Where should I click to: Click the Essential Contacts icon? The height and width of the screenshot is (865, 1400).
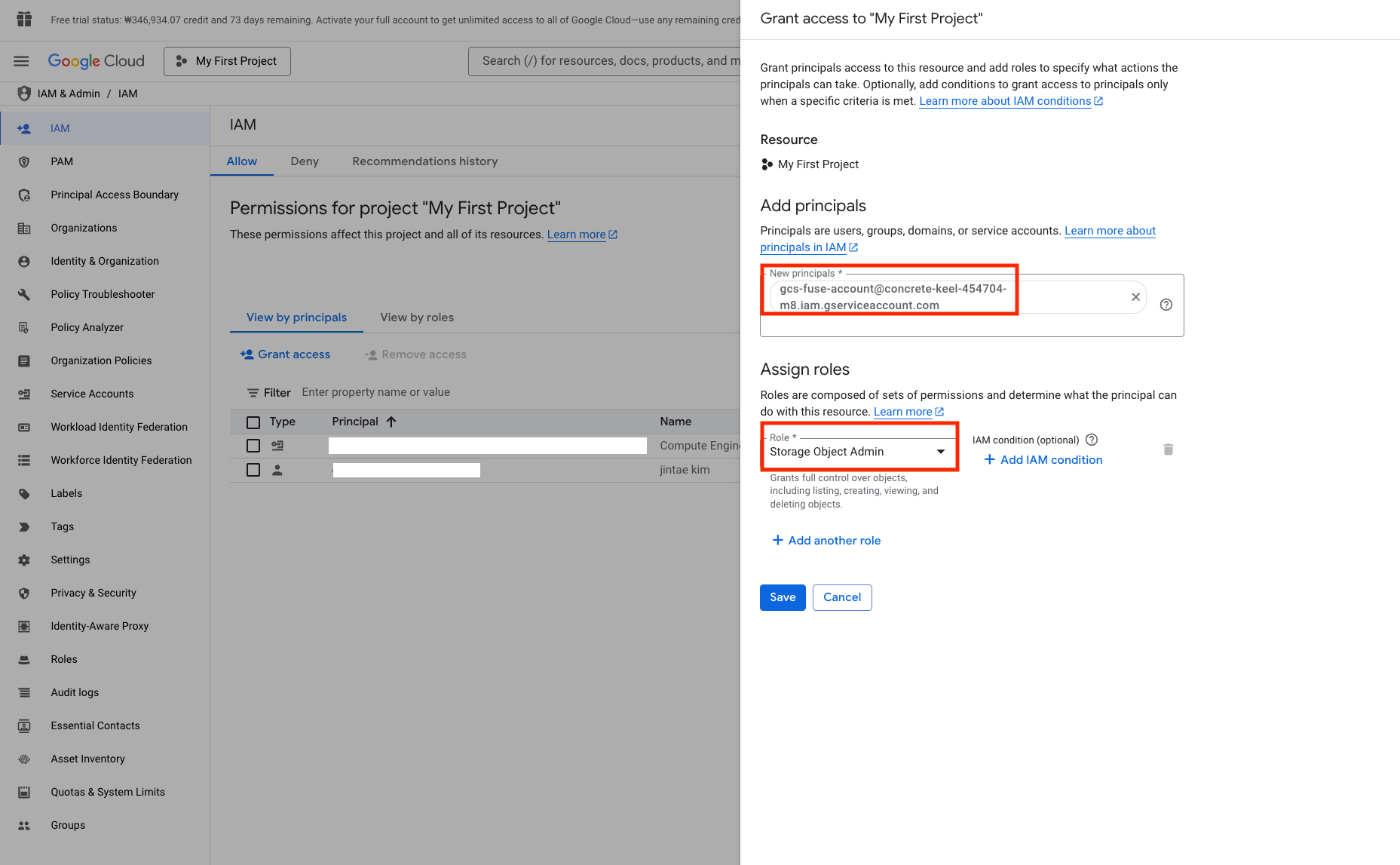tap(24, 725)
